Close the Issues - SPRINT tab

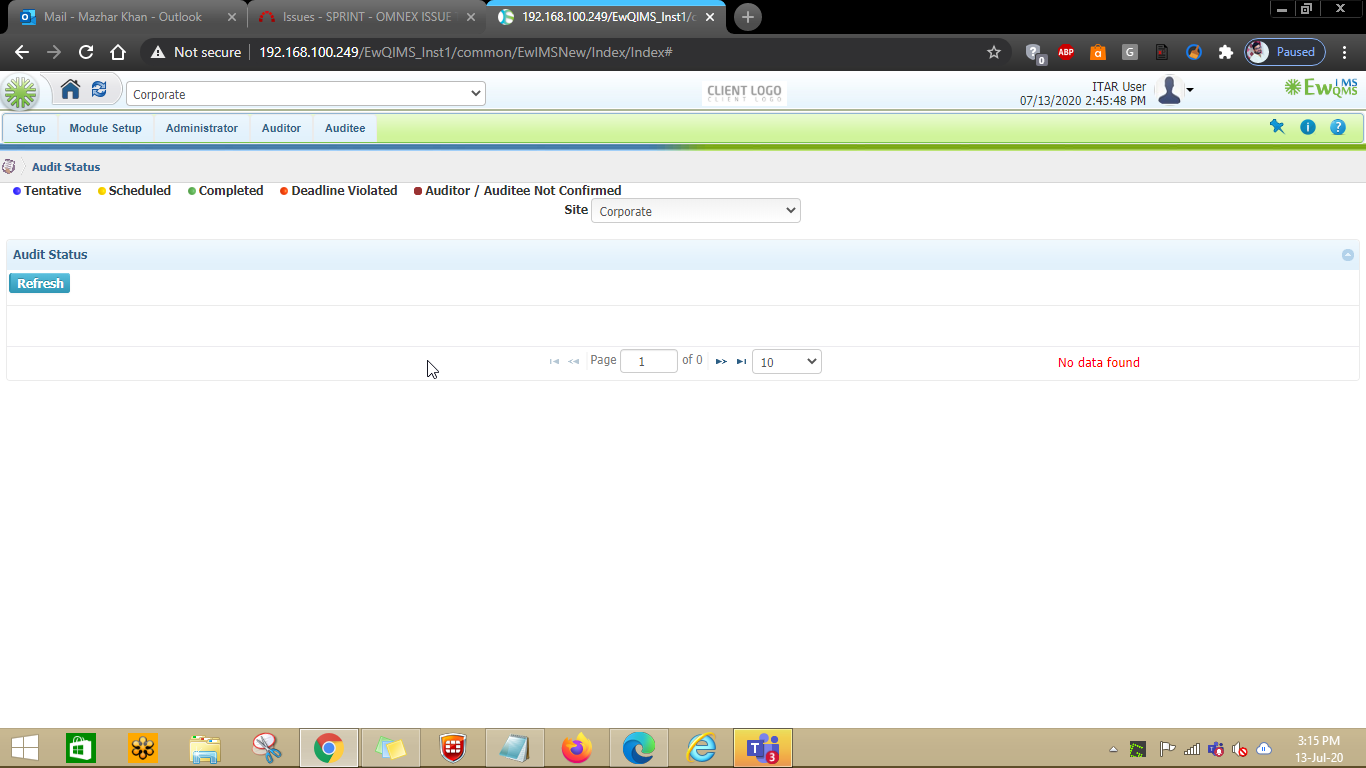pos(470,17)
